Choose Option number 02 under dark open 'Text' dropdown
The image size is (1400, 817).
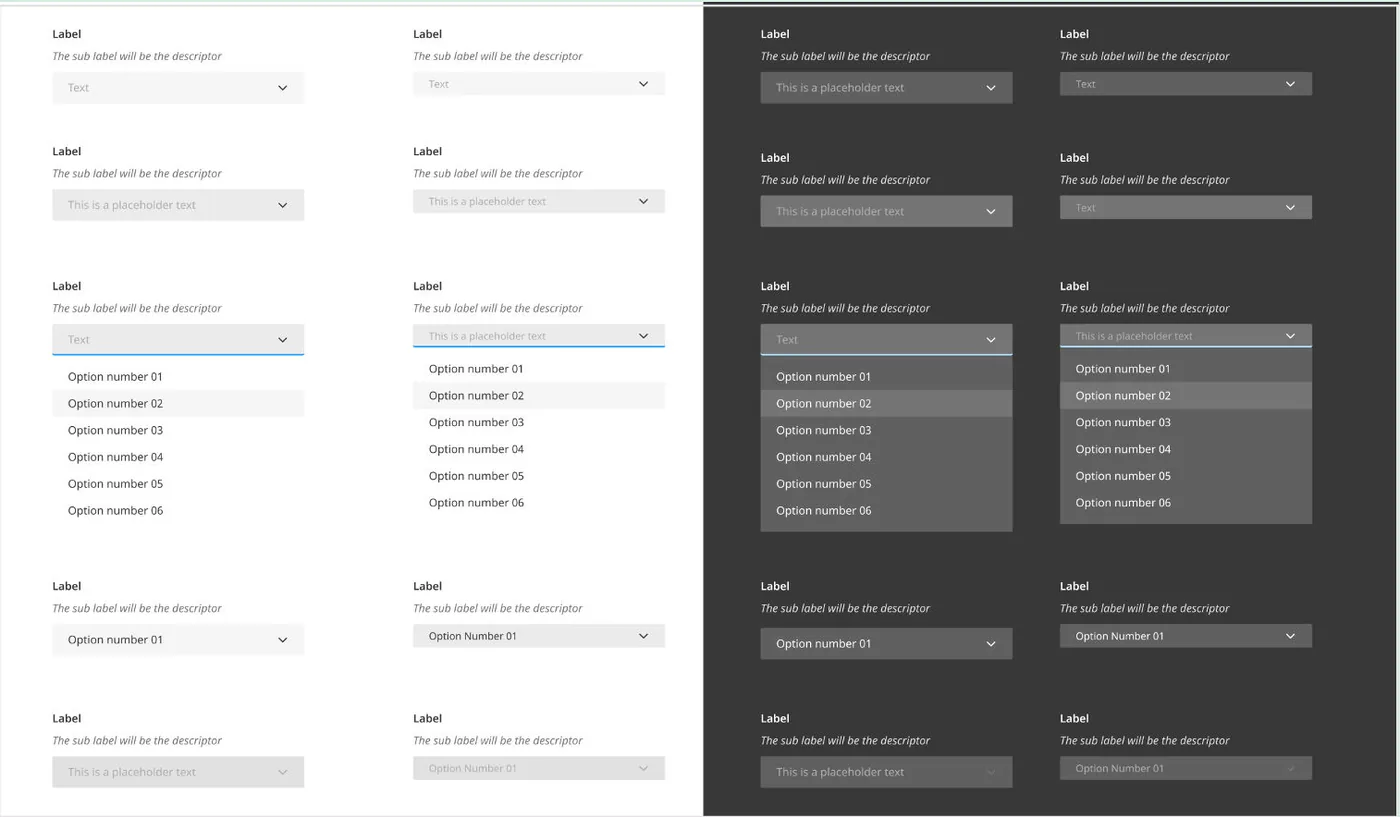click(x=886, y=404)
